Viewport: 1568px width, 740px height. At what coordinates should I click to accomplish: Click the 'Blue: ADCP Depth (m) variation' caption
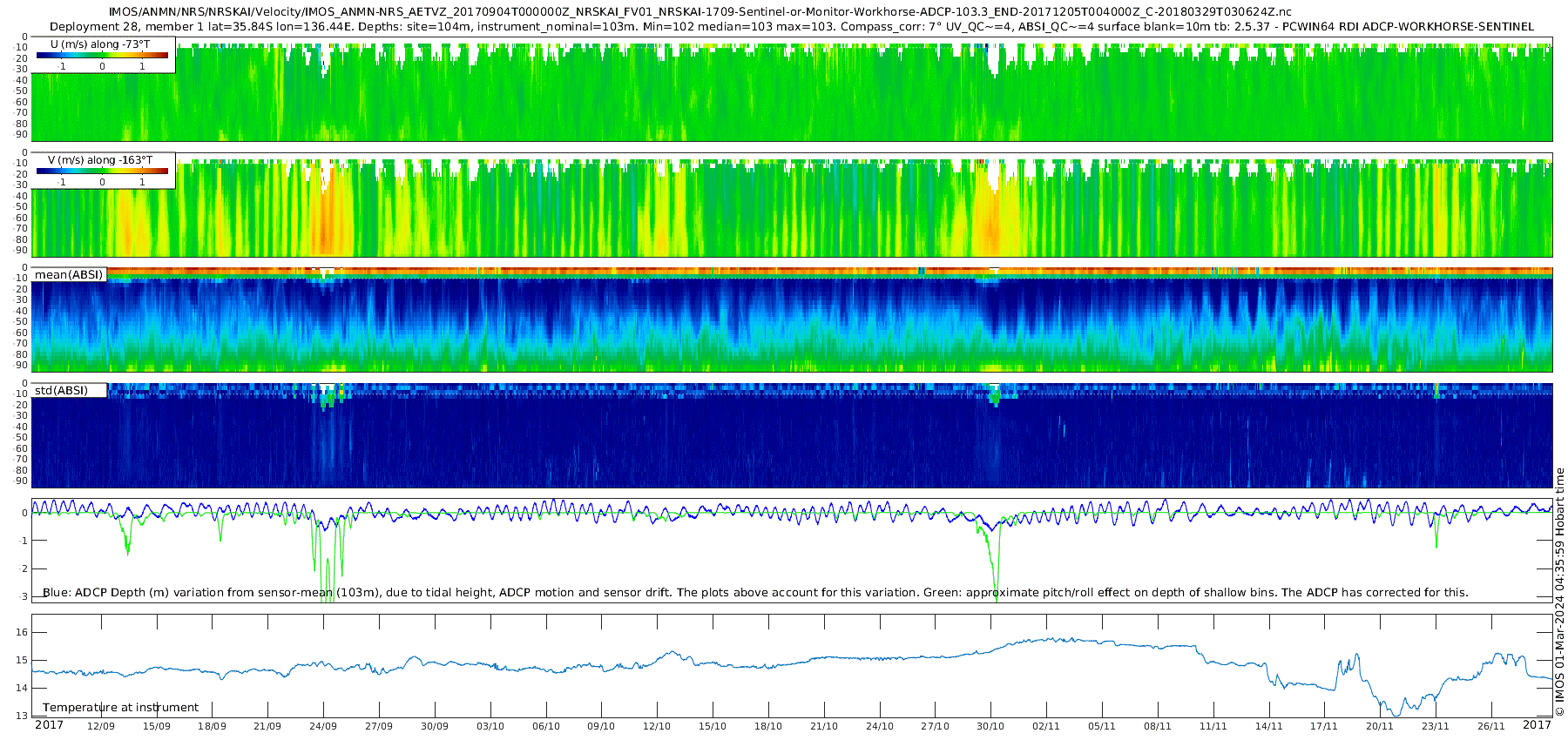755,593
